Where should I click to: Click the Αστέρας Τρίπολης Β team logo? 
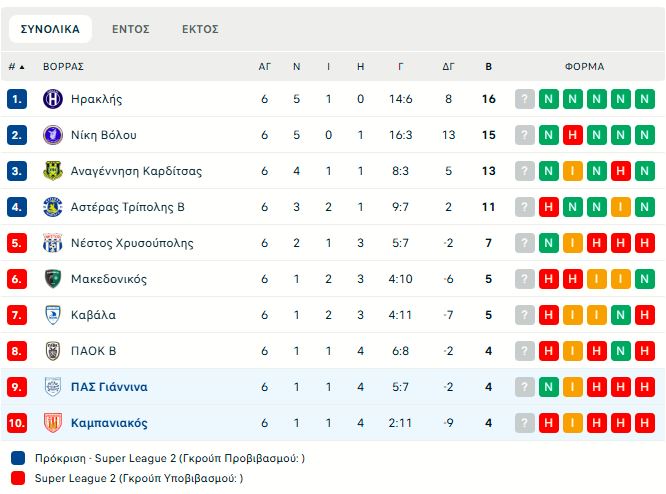click(52, 207)
